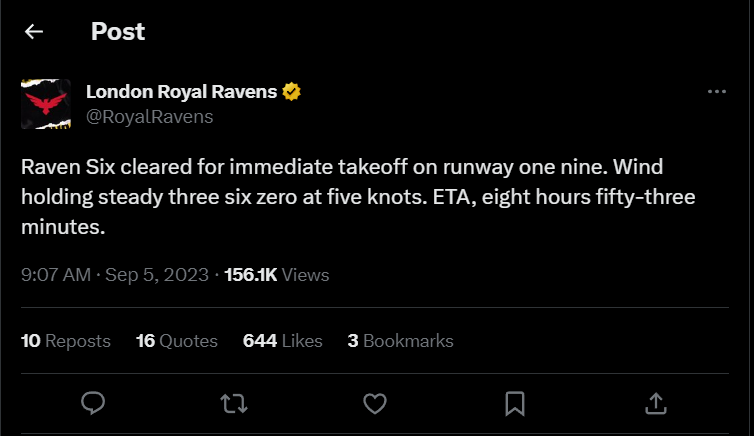
Task: Click the 156.1K Views count
Action: pos(276,274)
